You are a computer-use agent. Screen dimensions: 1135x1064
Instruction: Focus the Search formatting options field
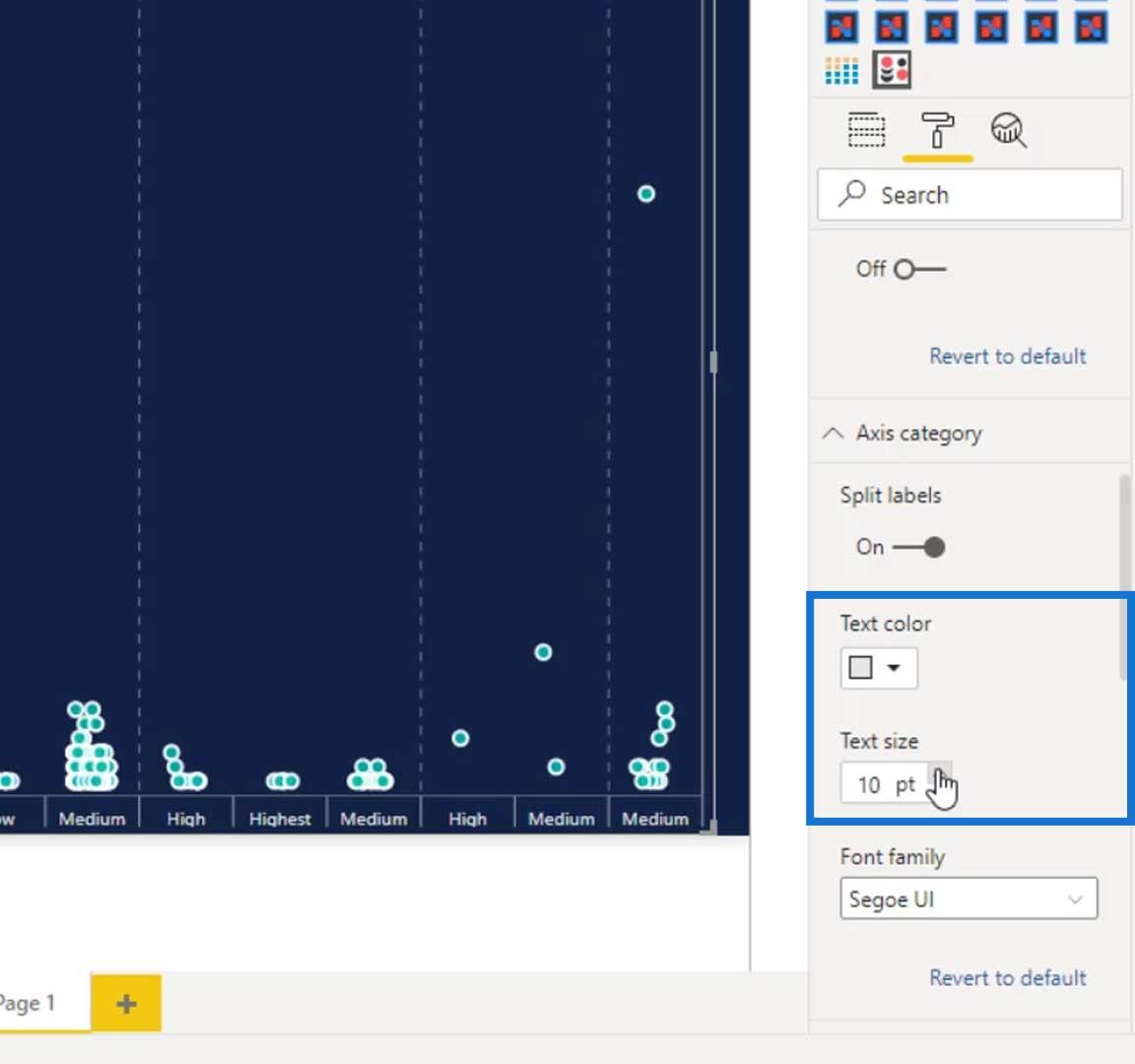[969, 195]
